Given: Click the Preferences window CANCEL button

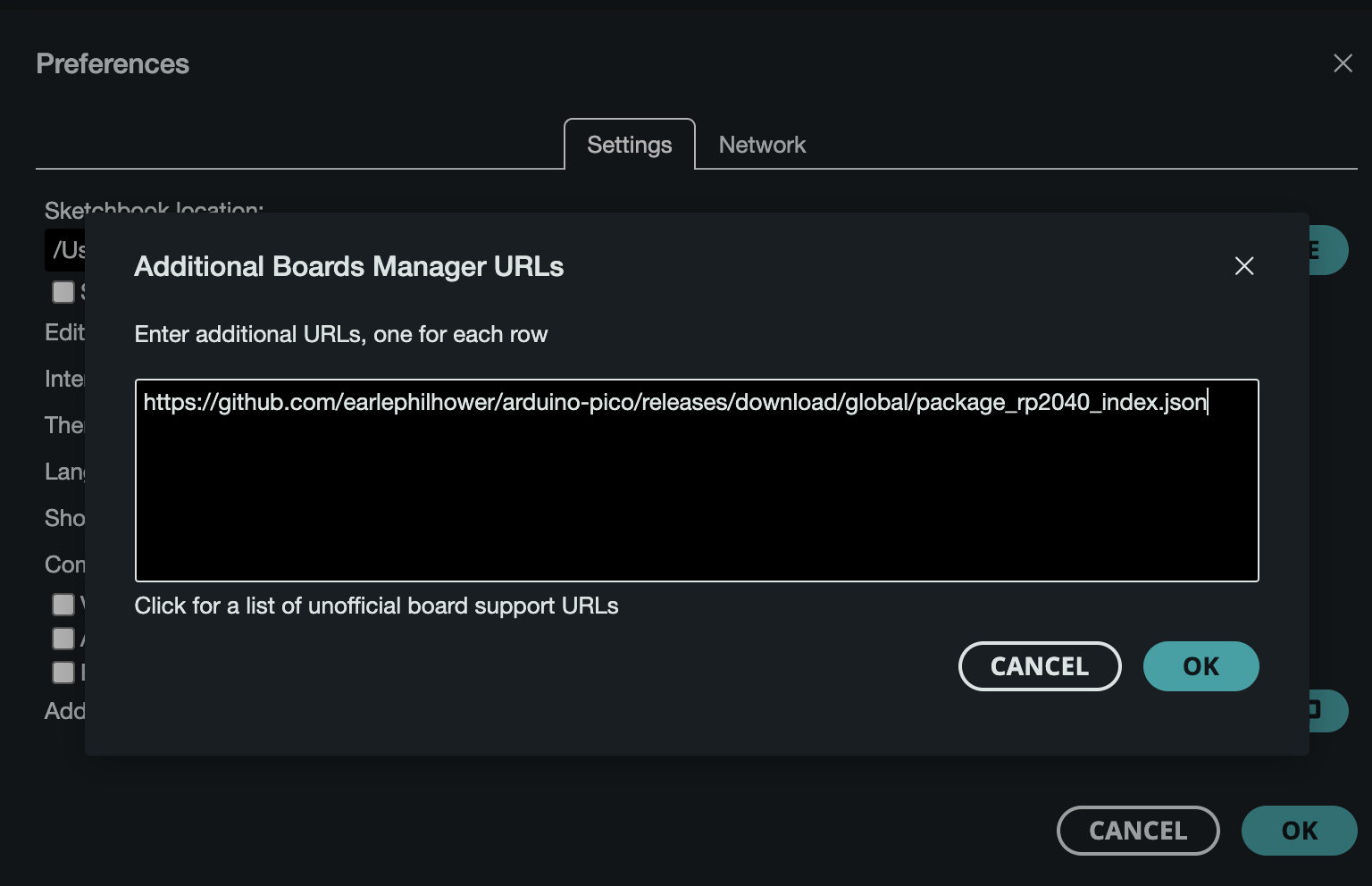Looking at the screenshot, I should 1138,831.
